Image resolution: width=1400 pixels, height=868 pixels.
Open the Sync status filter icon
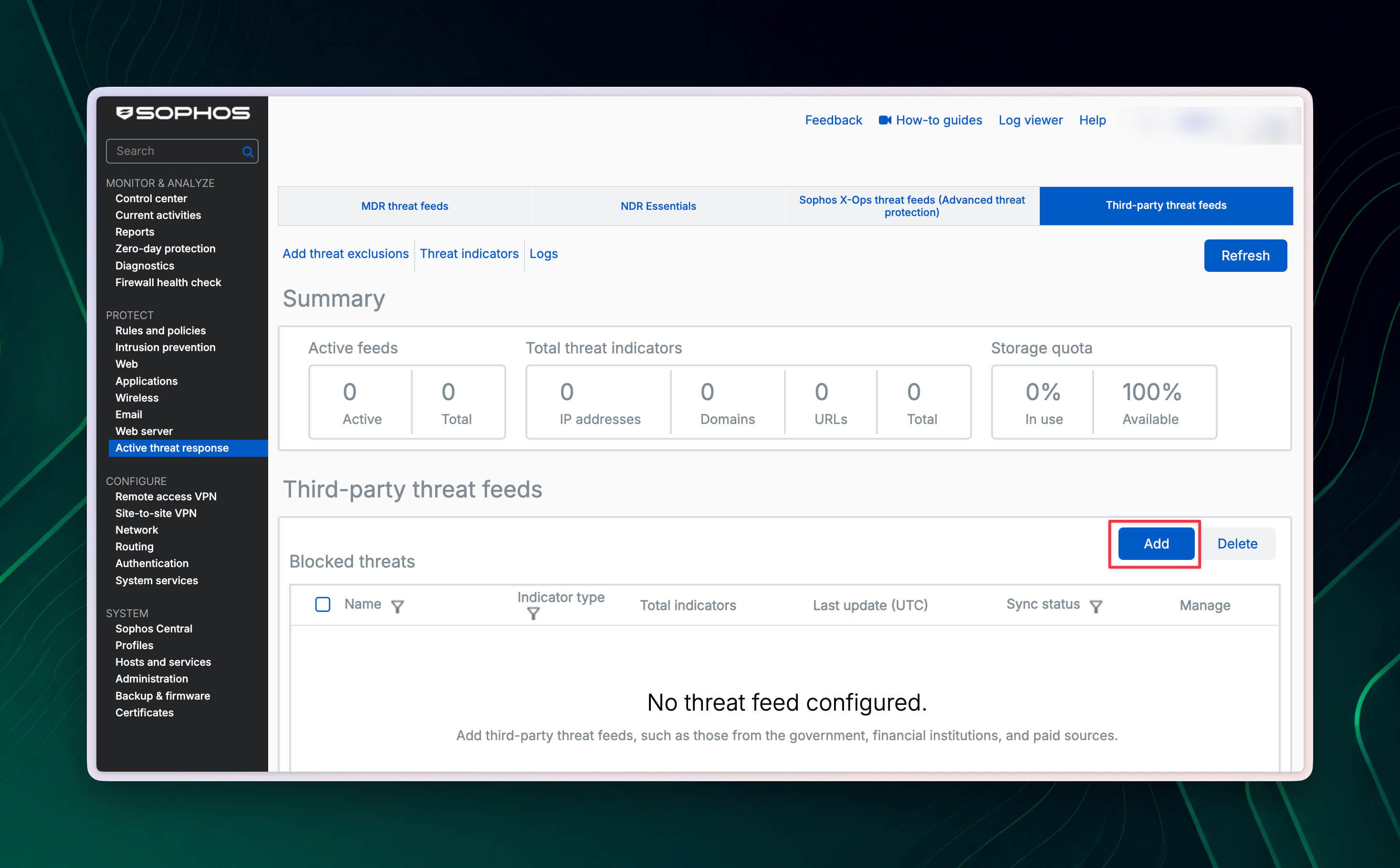click(x=1096, y=606)
